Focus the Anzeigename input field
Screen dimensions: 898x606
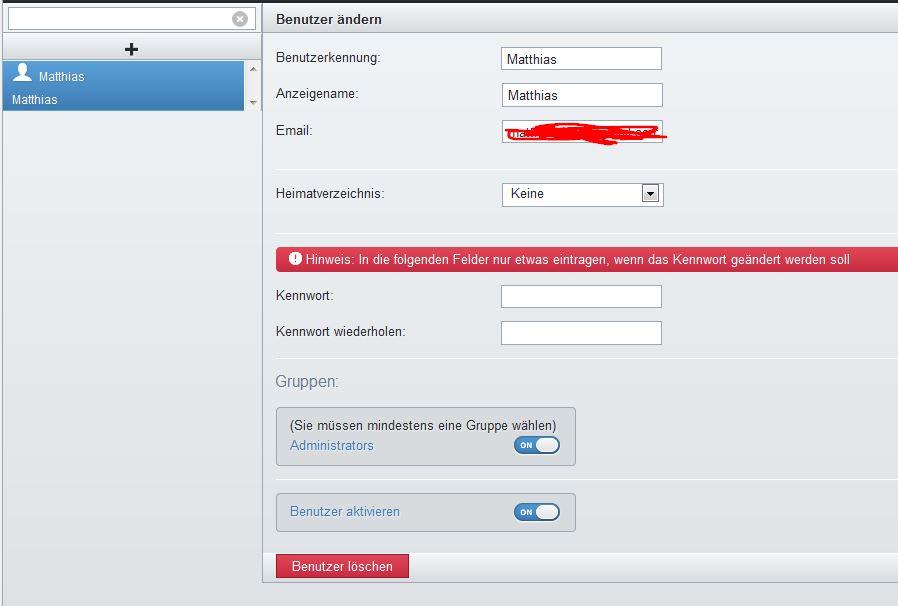pyautogui.click(x=582, y=95)
